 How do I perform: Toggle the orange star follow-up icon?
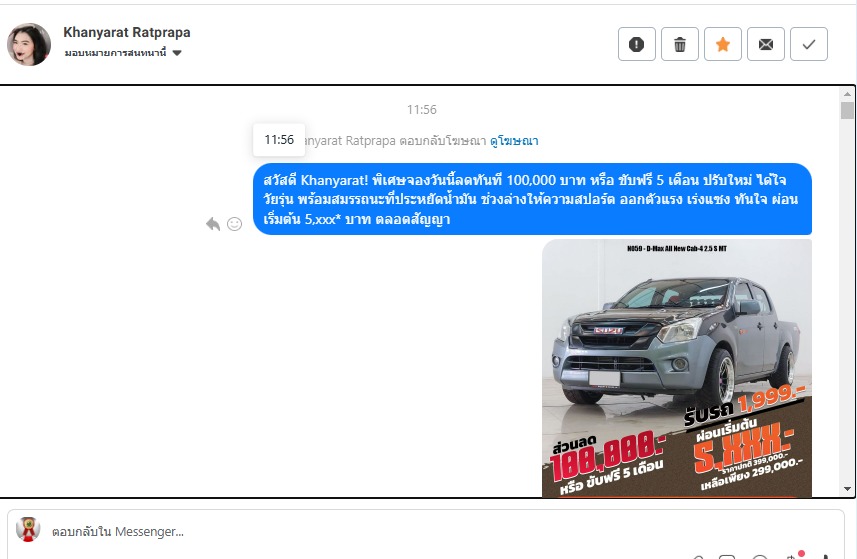click(x=723, y=44)
